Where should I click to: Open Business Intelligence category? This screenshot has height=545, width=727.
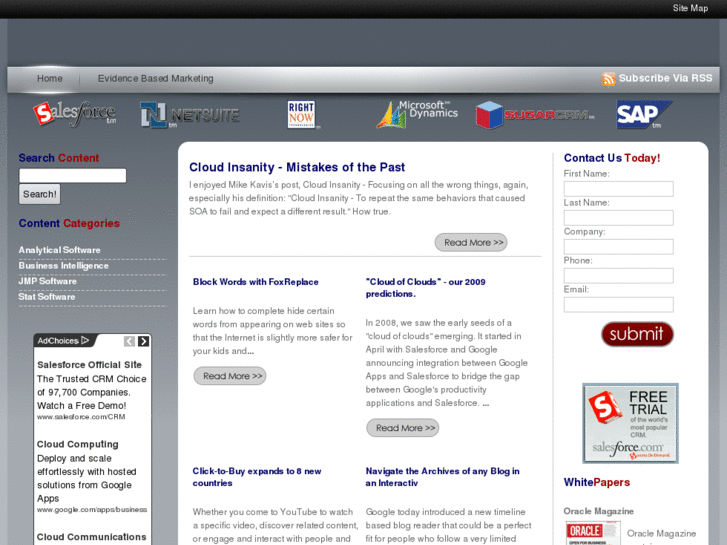[64, 266]
